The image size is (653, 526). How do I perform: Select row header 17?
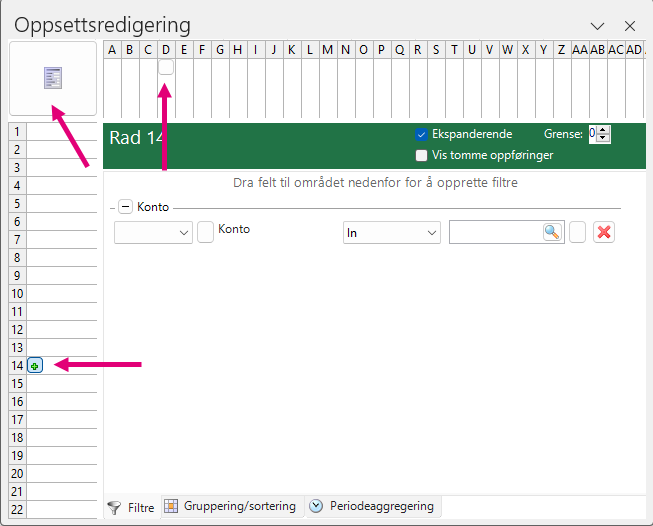(x=17, y=419)
